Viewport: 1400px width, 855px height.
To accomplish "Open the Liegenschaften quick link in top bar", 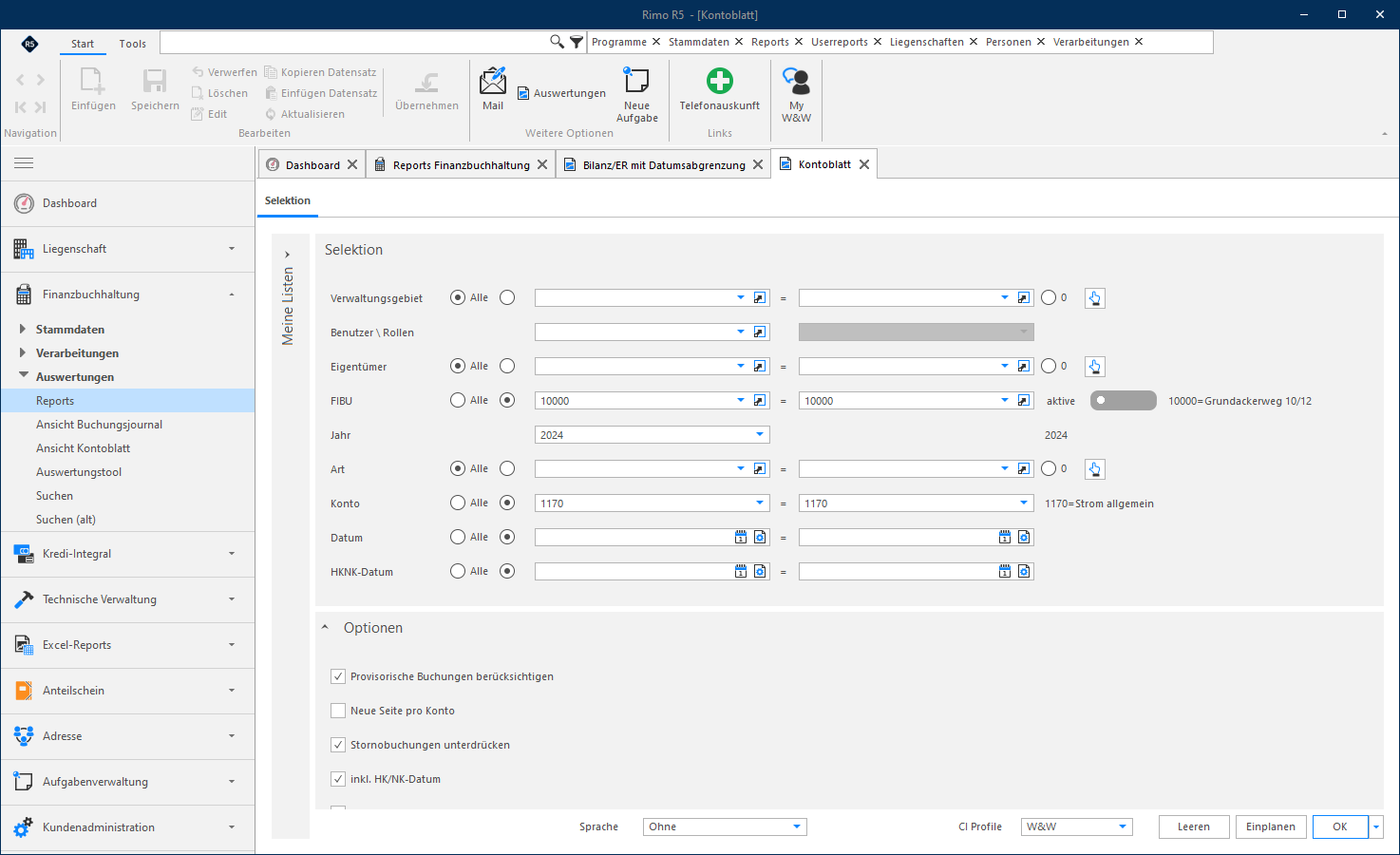I will (x=926, y=42).
